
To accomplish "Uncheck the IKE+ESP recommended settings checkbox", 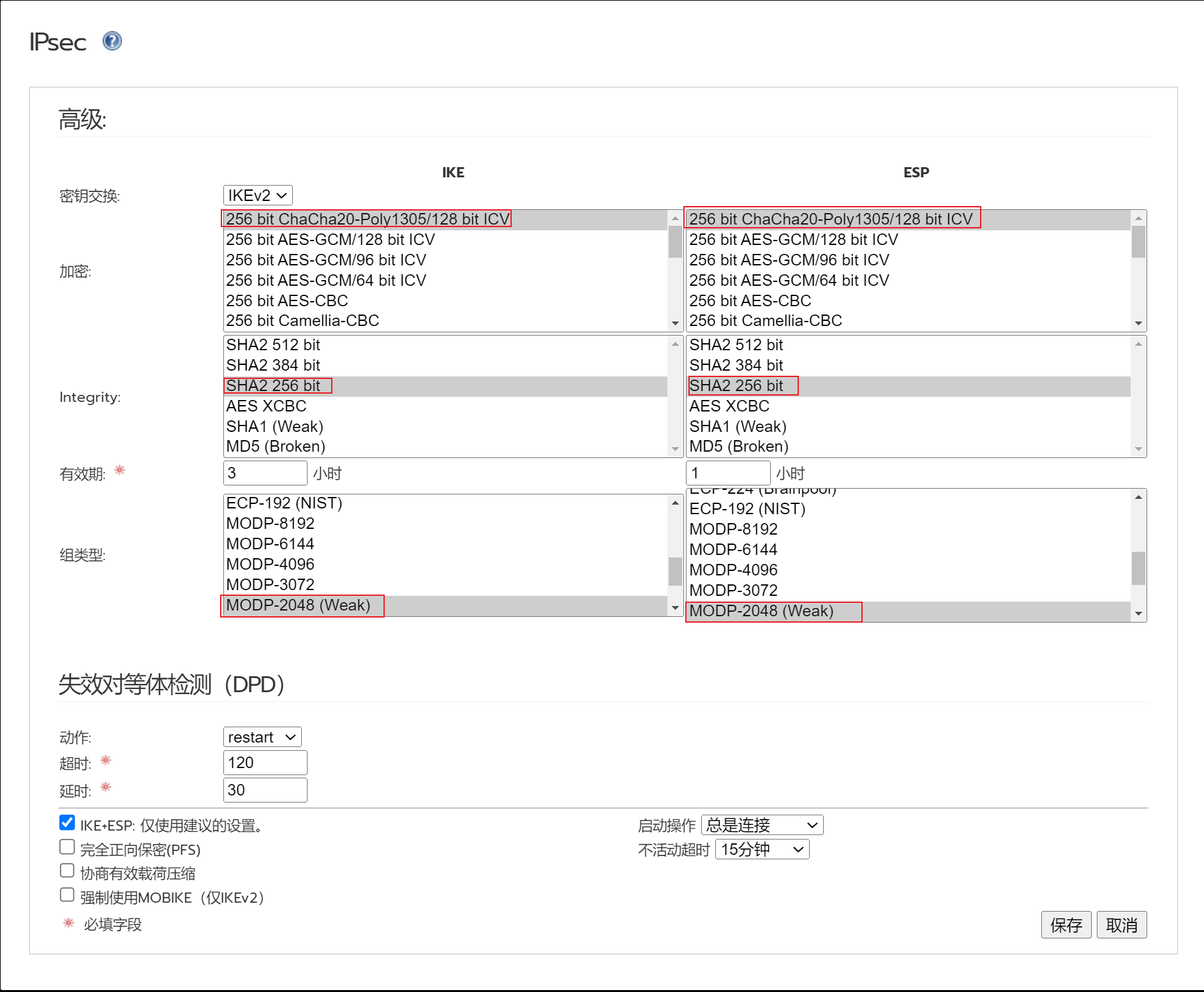I will pyautogui.click(x=67, y=823).
